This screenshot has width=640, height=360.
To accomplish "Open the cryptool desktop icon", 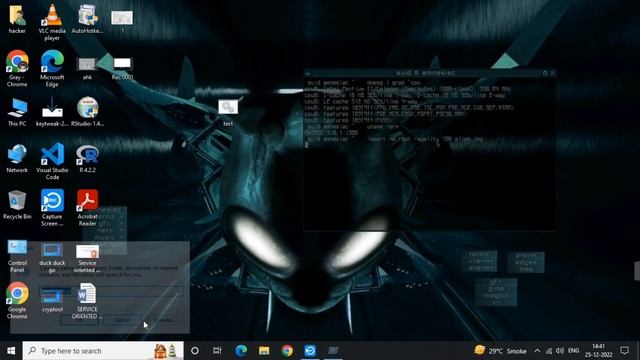I will tap(52, 301).
